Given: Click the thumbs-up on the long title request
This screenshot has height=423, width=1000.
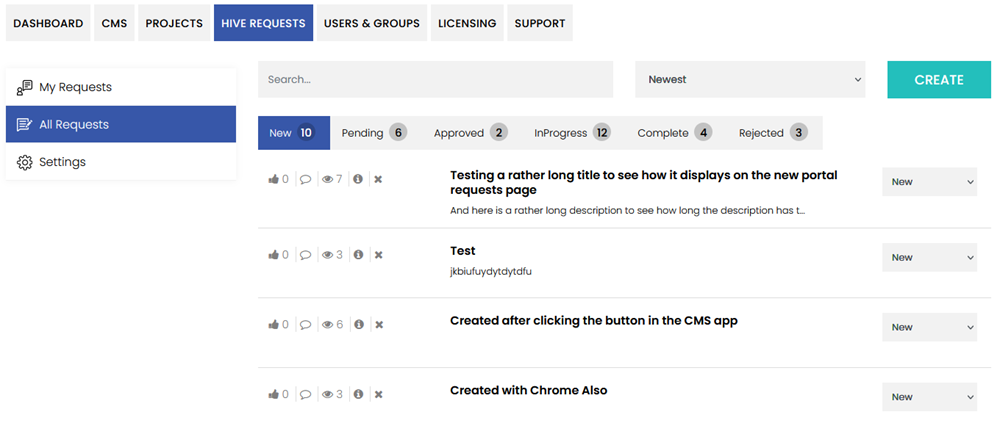Looking at the screenshot, I should click(x=273, y=180).
